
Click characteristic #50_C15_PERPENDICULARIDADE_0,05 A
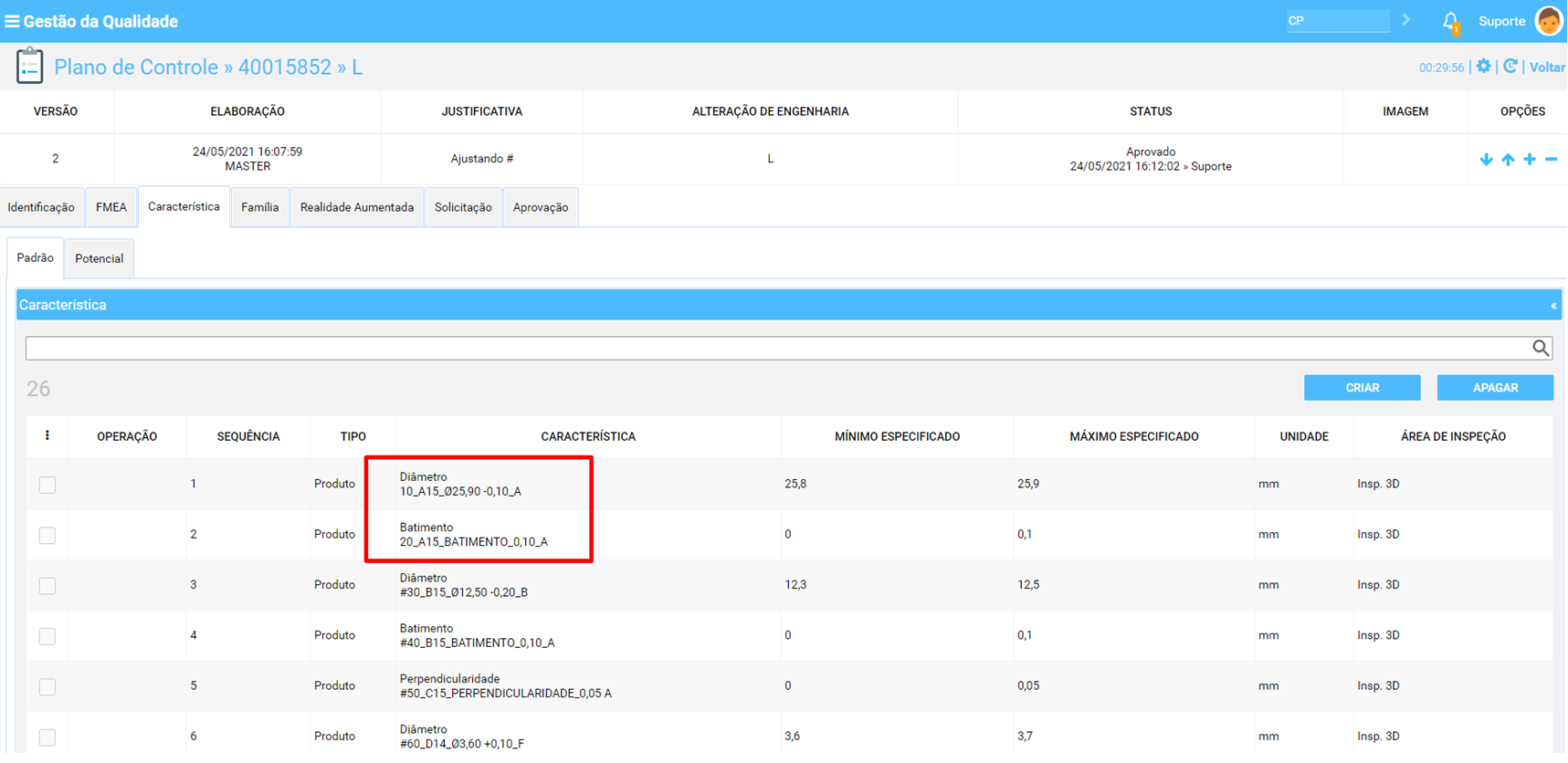505,694
